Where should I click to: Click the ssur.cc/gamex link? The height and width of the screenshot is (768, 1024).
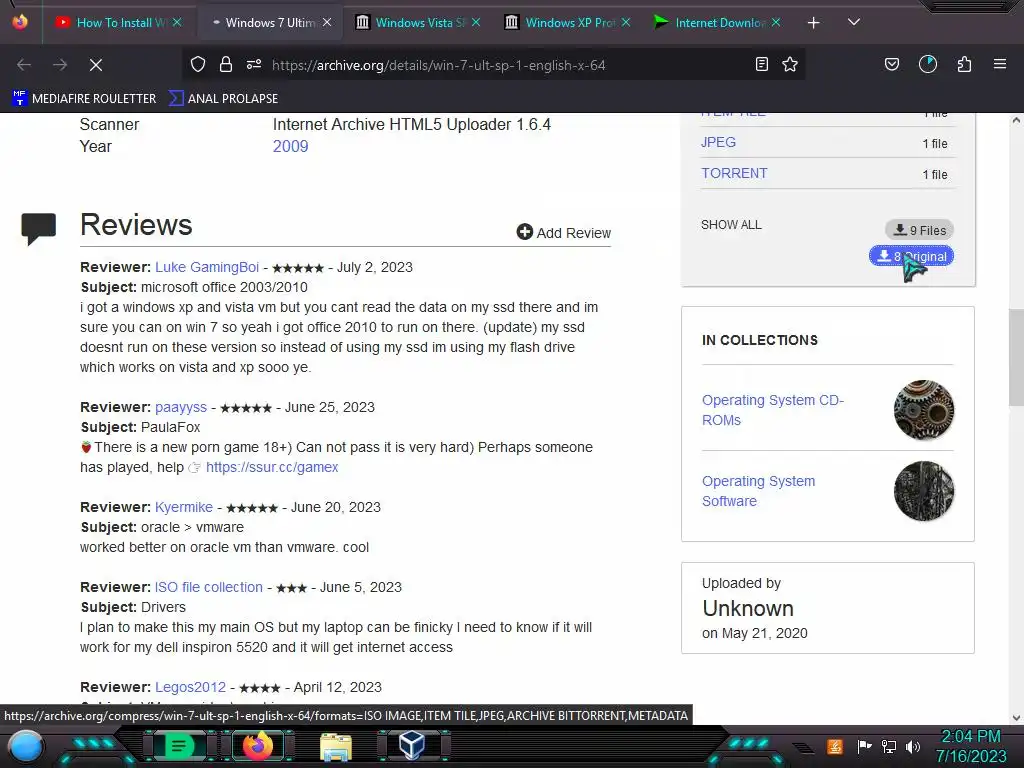[272, 467]
